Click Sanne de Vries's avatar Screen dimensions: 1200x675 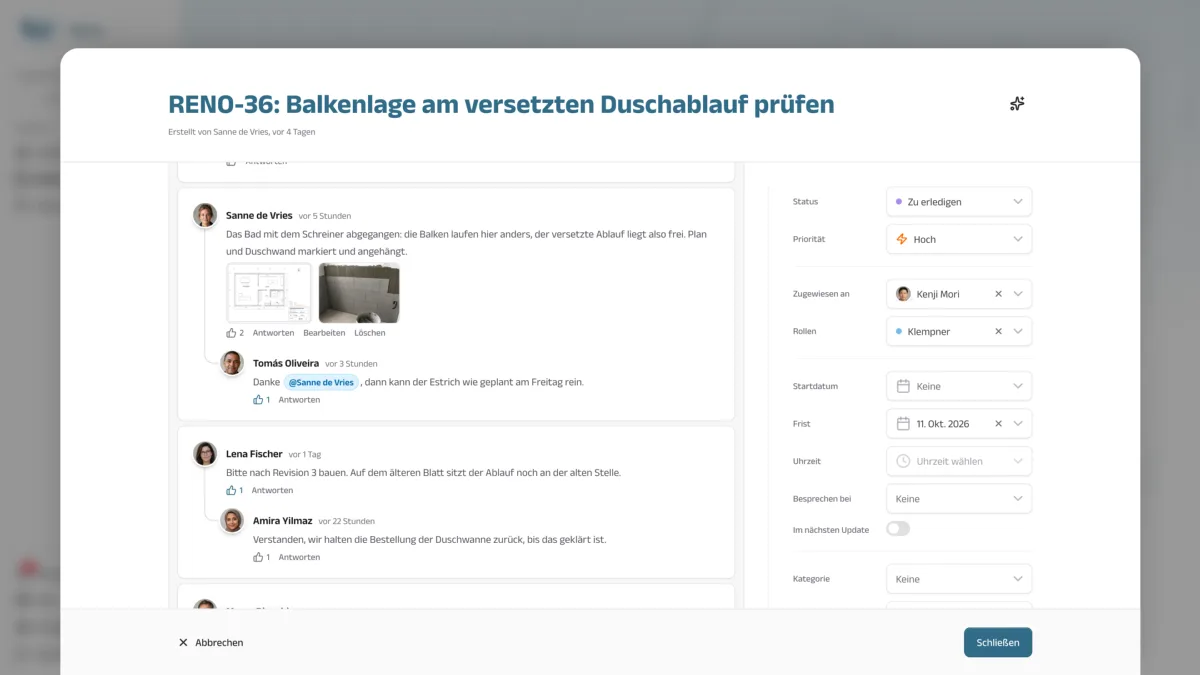[205, 215]
